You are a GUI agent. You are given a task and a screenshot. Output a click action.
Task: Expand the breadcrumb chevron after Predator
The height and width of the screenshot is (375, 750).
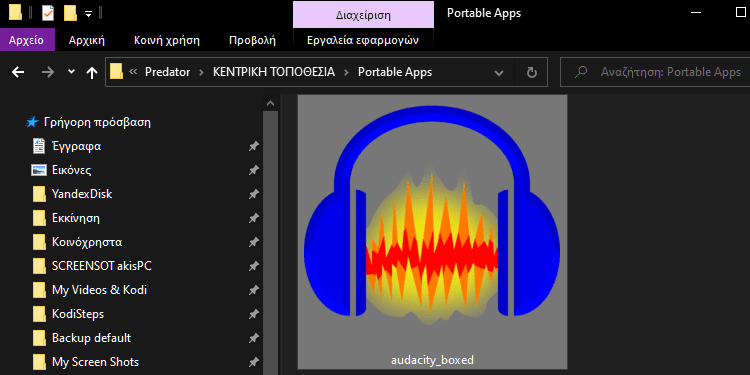201,72
